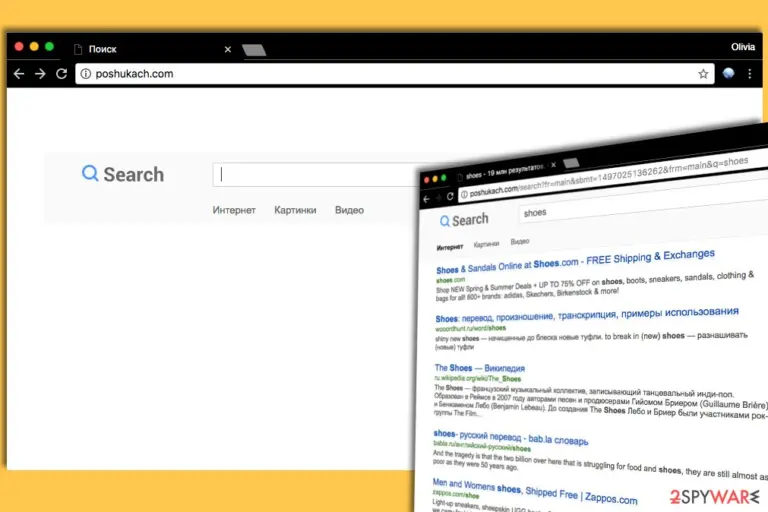768x512 pixels.
Task: Open the Olivia profile button
Action: click(743, 47)
